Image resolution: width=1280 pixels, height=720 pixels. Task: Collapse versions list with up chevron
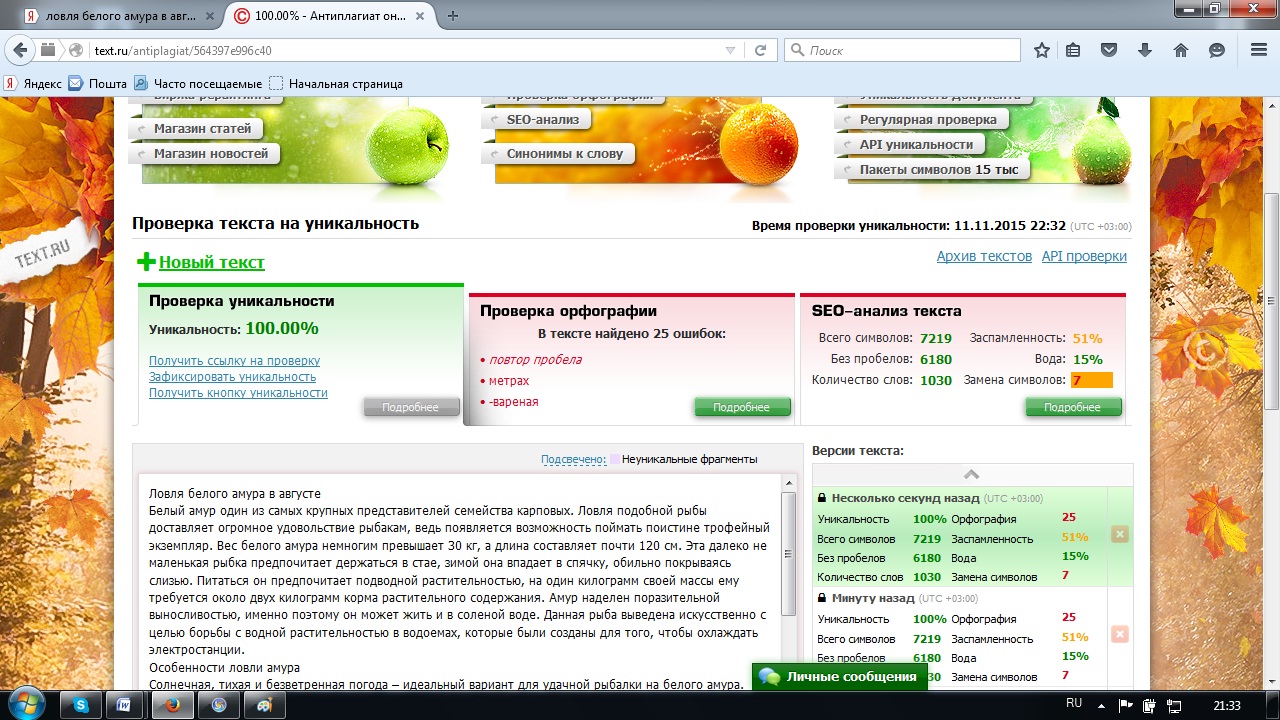click(971, 474)
